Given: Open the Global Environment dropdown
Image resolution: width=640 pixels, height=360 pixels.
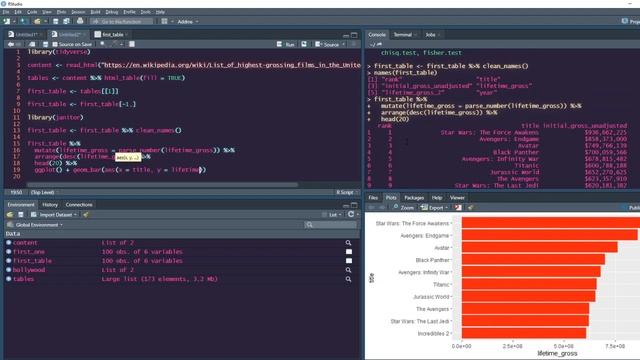Looking at the screenshot, I should (36, 225).
